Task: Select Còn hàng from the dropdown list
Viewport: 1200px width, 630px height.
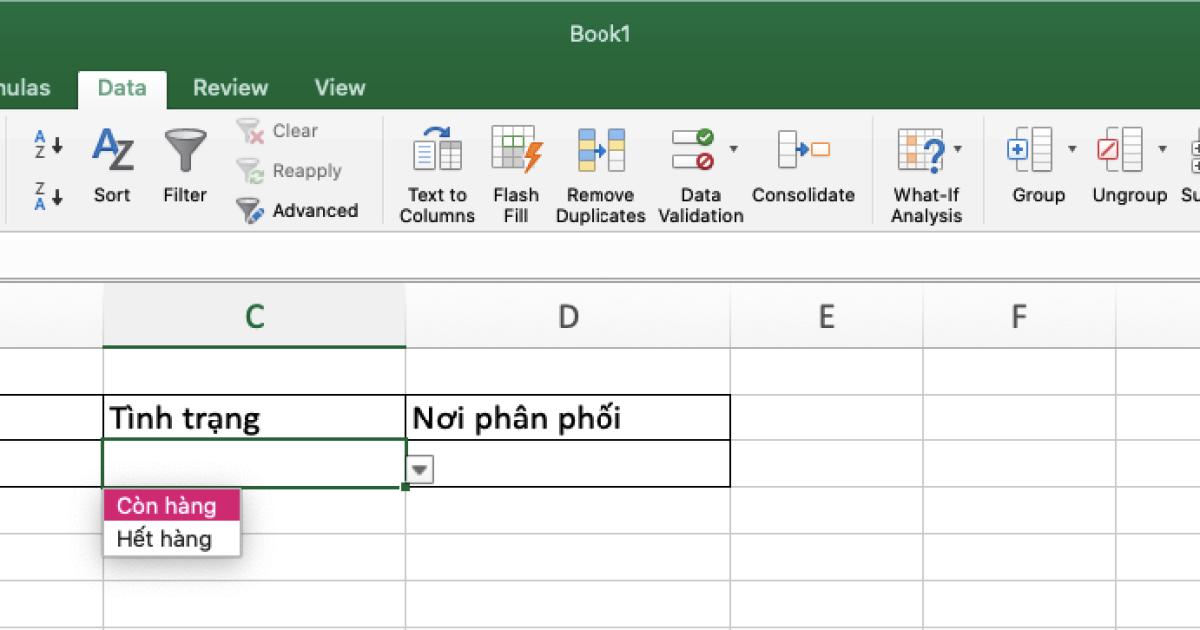Action: [x=168, y=506]
